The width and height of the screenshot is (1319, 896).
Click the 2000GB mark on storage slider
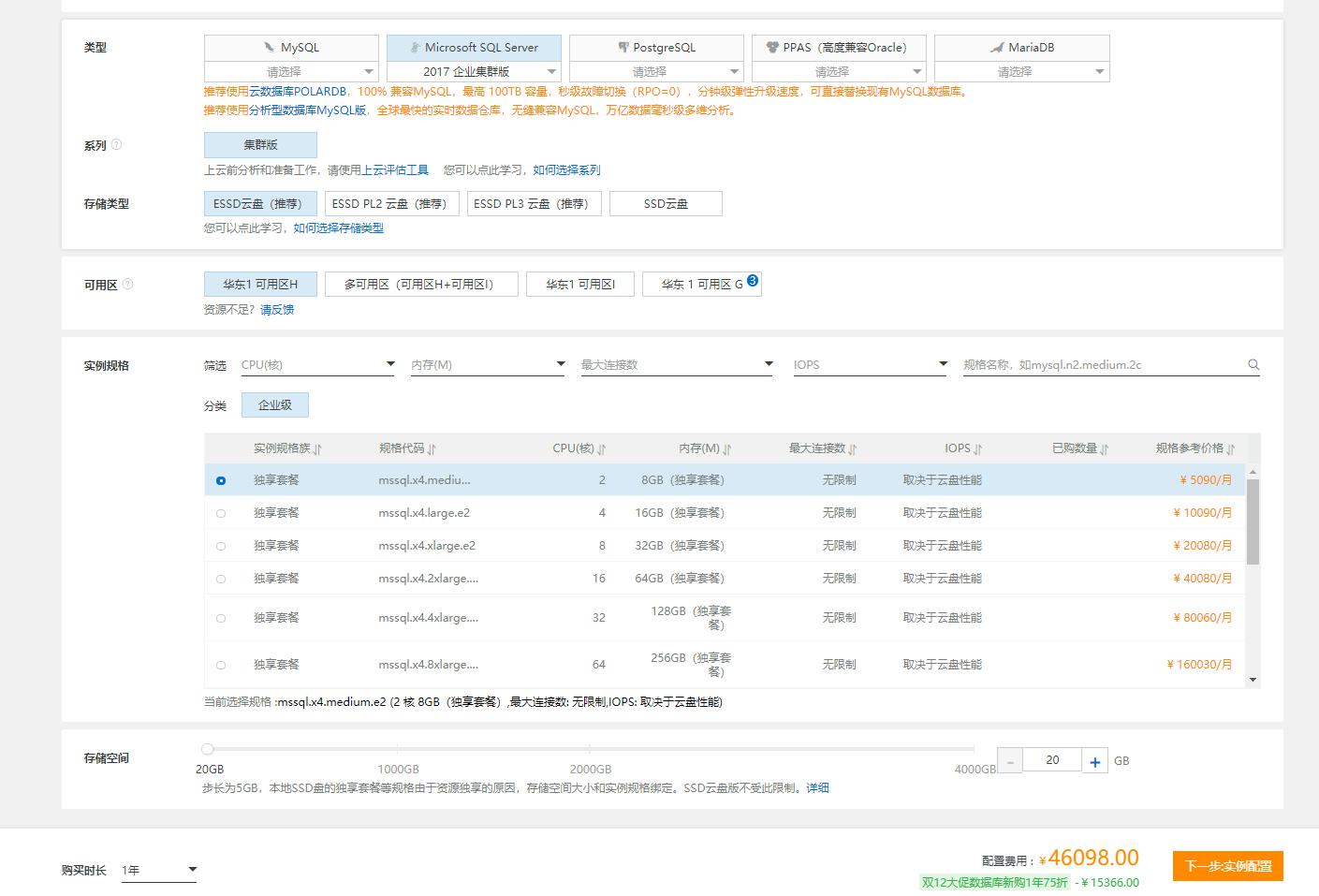pyautogui.click(x=591, y=749)
